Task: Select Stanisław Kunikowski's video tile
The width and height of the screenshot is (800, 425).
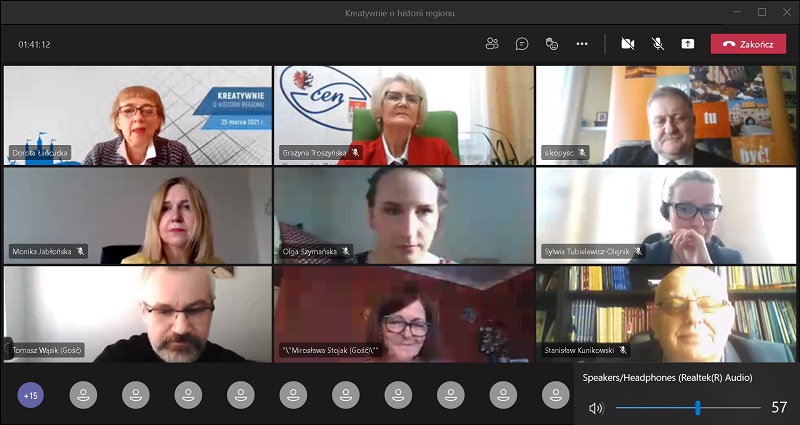Action: tap(666, 314)
